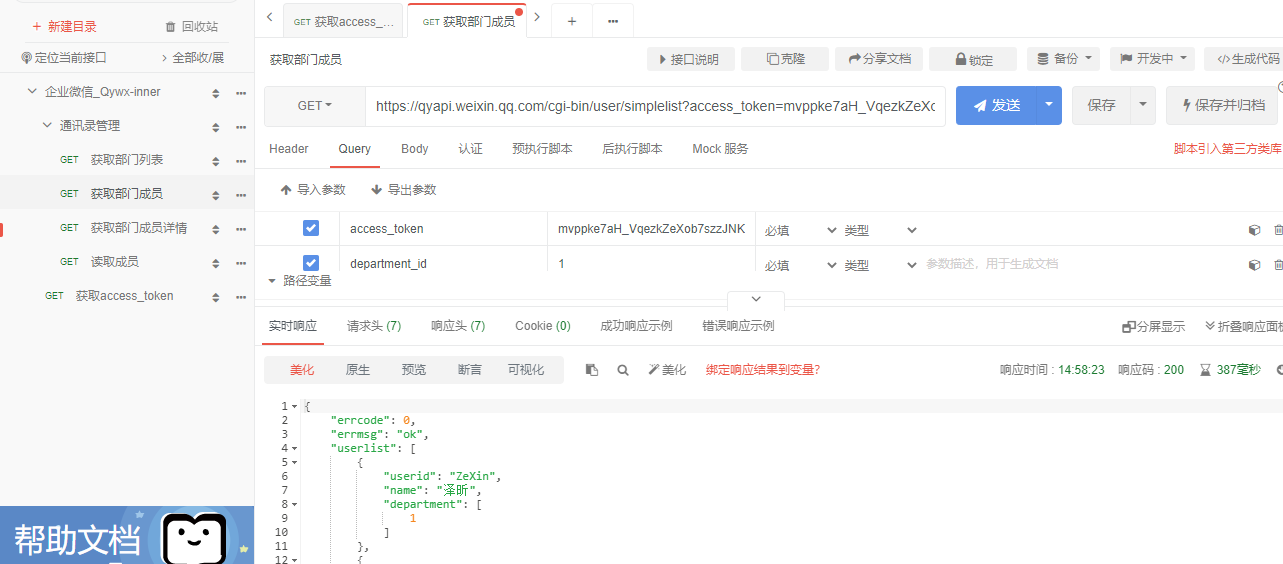Click 保存并归档 button

coord(1222,105)
